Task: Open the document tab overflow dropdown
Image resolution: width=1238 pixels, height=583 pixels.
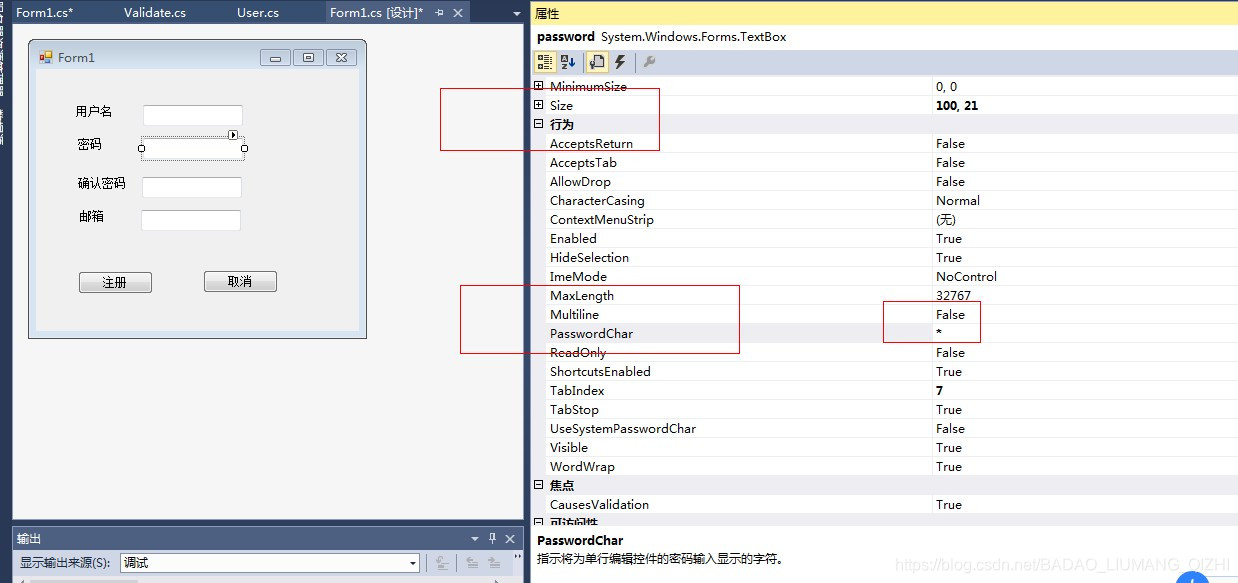Action: click(516, 14)
